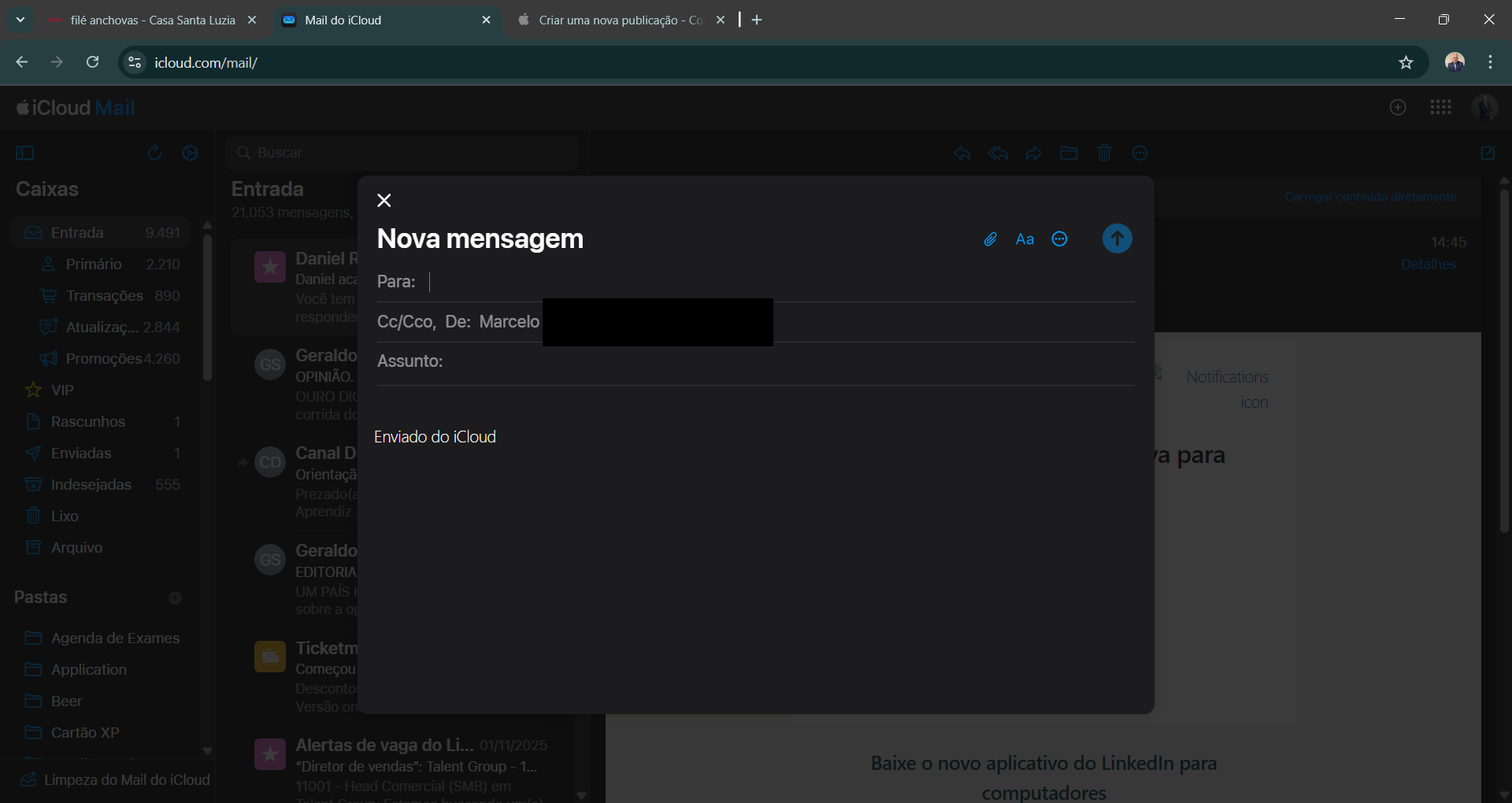Close the Nova mensagem compose window

pos(384,201)
